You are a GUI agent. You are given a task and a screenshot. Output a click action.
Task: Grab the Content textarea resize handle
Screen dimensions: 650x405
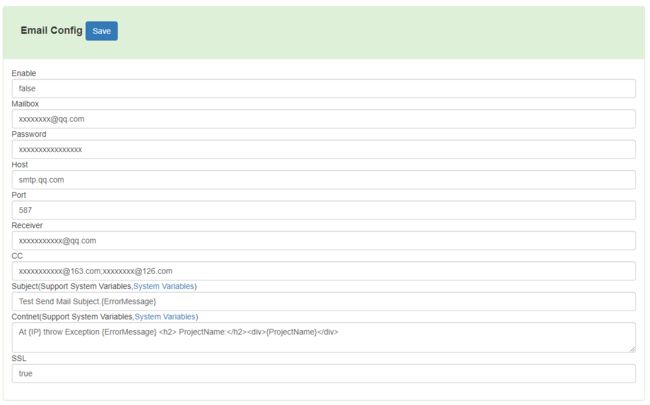pyautogui.click(x=632, y=349)
